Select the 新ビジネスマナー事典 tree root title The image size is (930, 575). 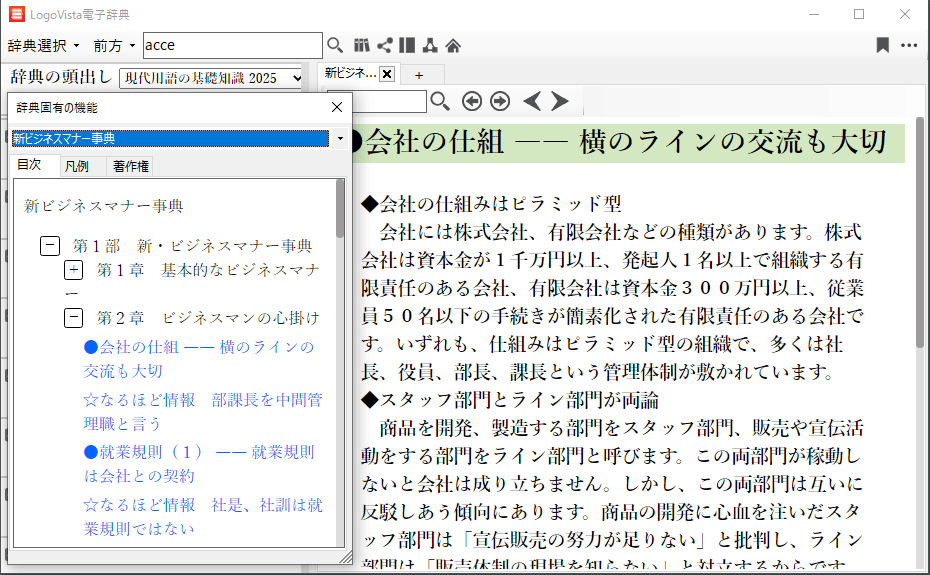point(103,206)
